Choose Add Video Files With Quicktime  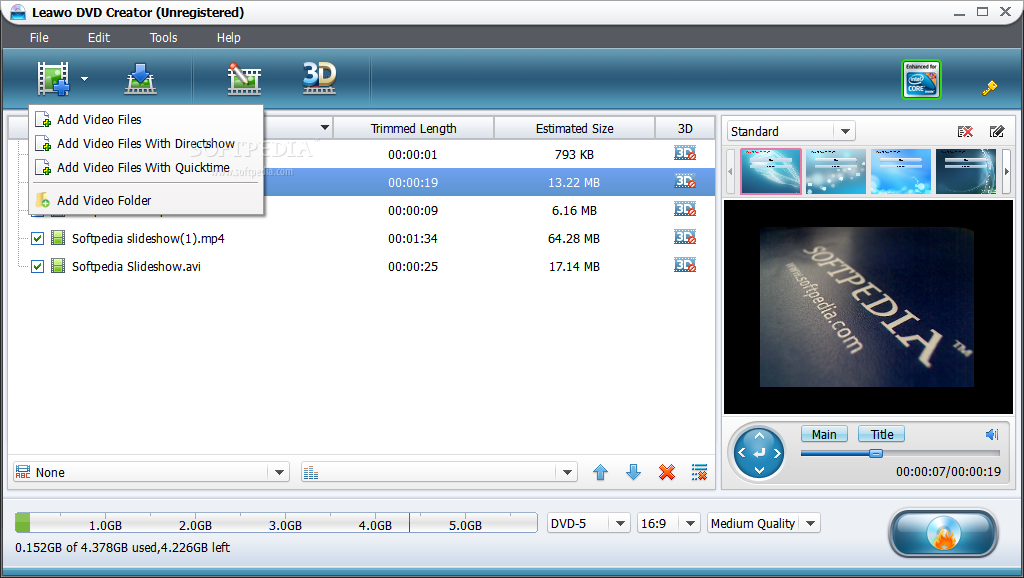[x=143, y=168]
